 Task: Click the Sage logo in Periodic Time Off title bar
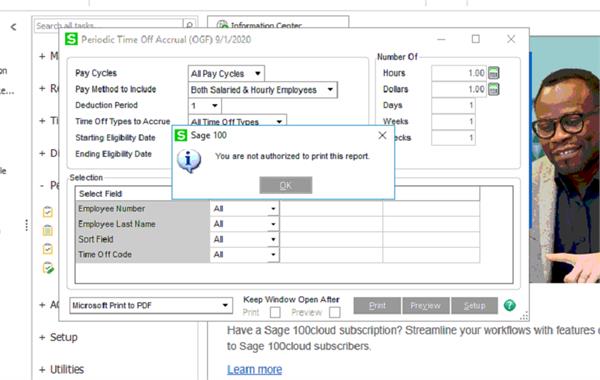[x=71, y=39]
